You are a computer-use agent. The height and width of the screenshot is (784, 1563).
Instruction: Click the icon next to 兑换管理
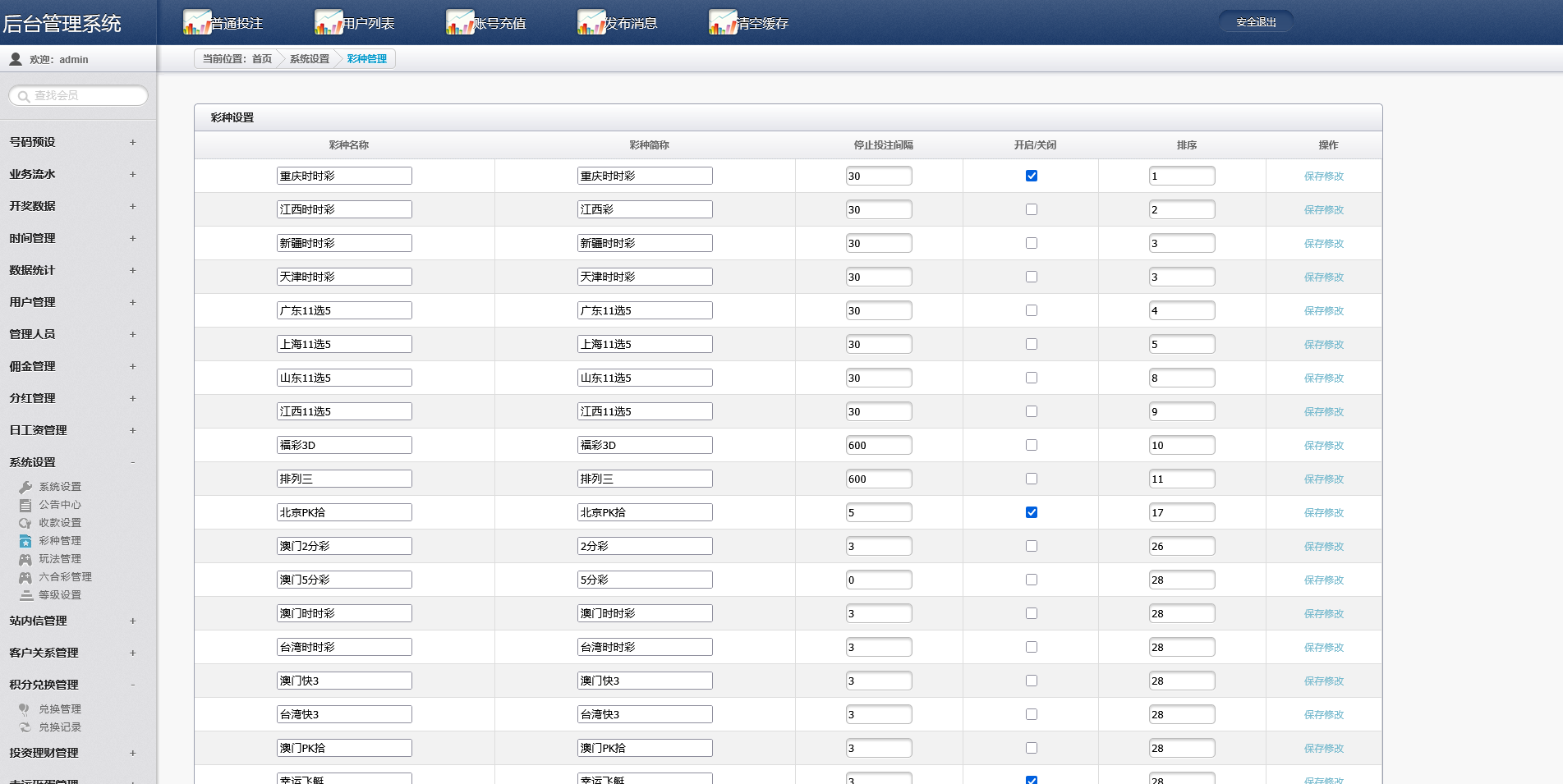point(25,709)
